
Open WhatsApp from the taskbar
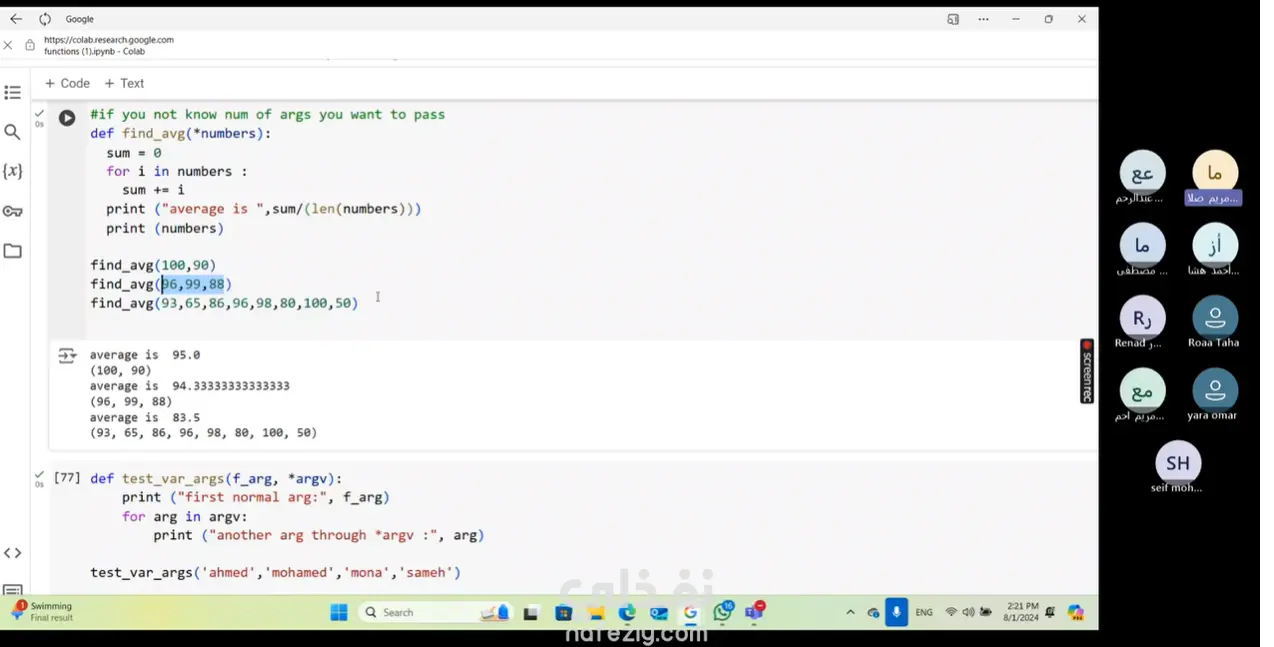coord(723,612)
